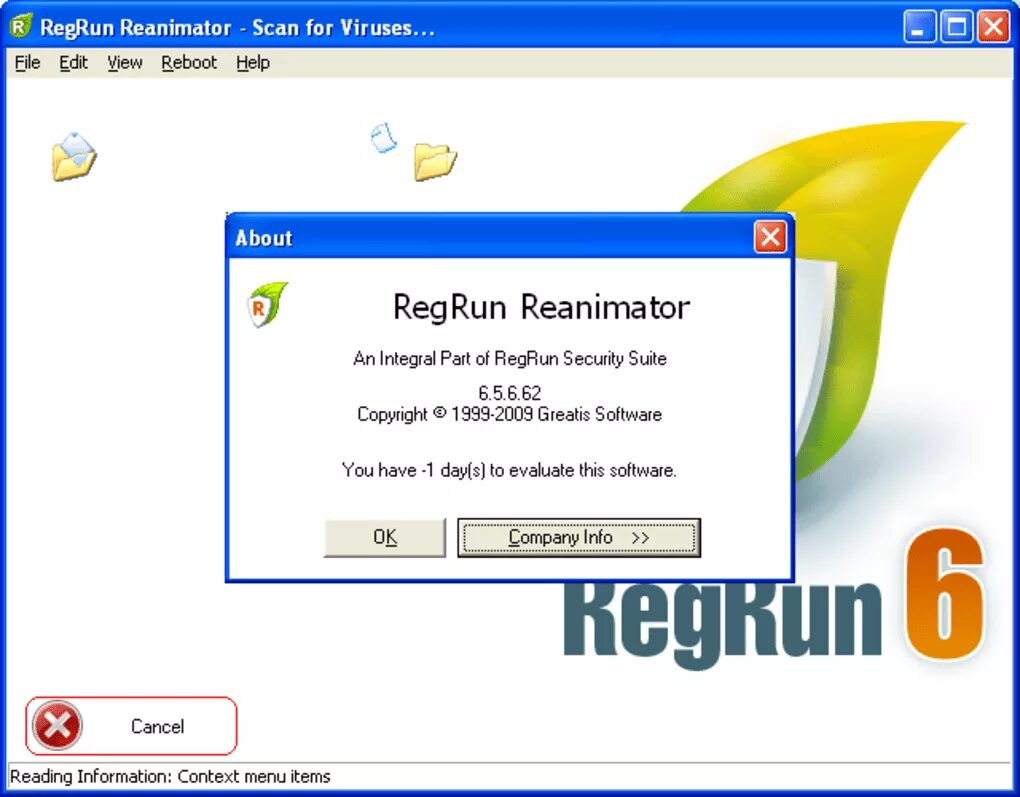Open the File menu
Screen dimensions: 1020x797
coord(27,62)
